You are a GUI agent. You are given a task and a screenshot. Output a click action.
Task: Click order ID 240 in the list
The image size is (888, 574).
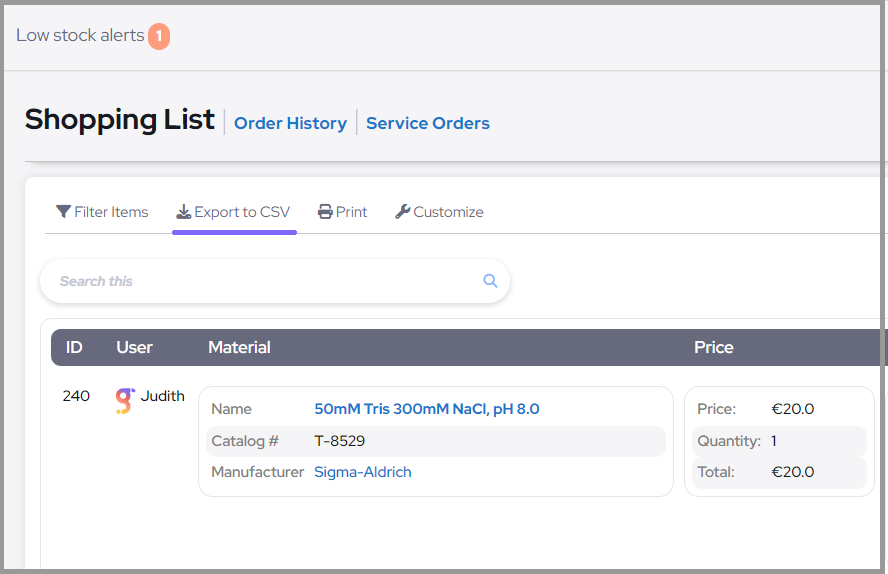point(76,396)
